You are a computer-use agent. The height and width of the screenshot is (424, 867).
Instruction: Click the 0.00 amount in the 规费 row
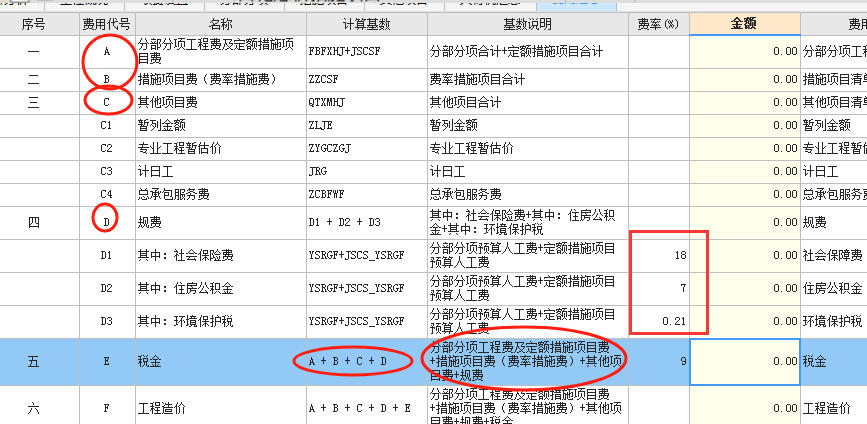click(744, 222)
